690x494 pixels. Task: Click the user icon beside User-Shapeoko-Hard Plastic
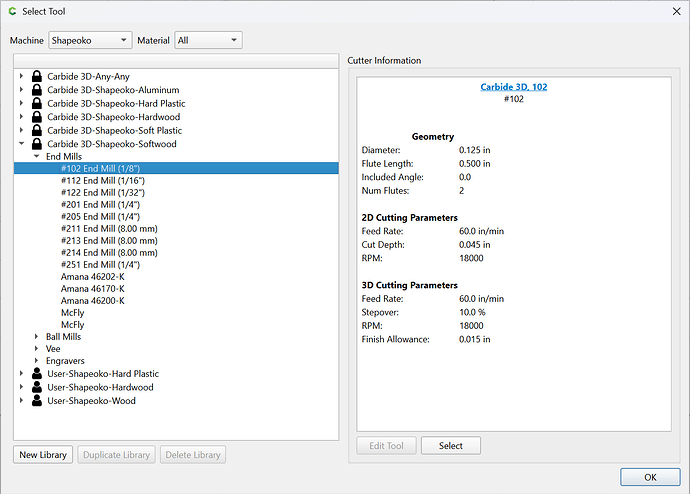(x=37, y=373)
